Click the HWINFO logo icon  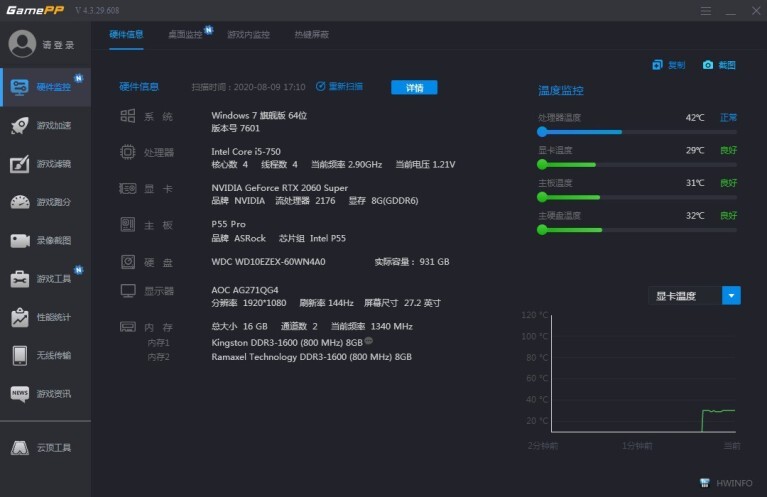pyautogui.click(x=705, y=483)
